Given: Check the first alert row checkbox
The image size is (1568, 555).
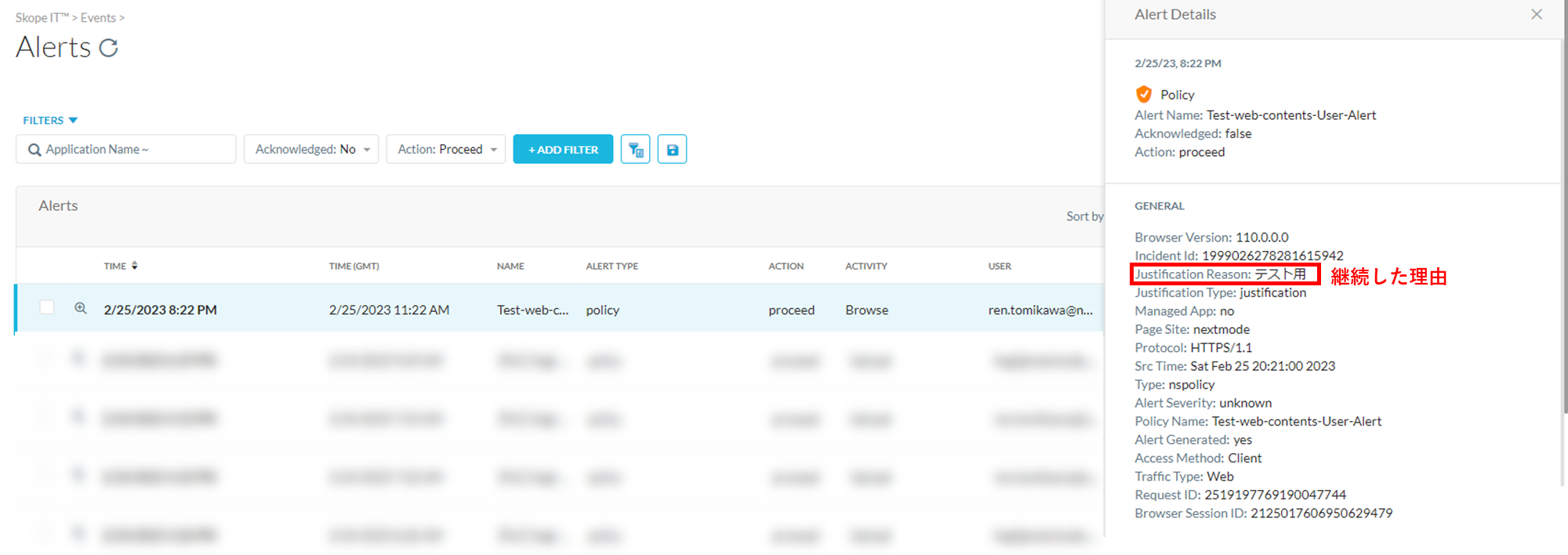Looking at the screenshot, I should point(47,307).
